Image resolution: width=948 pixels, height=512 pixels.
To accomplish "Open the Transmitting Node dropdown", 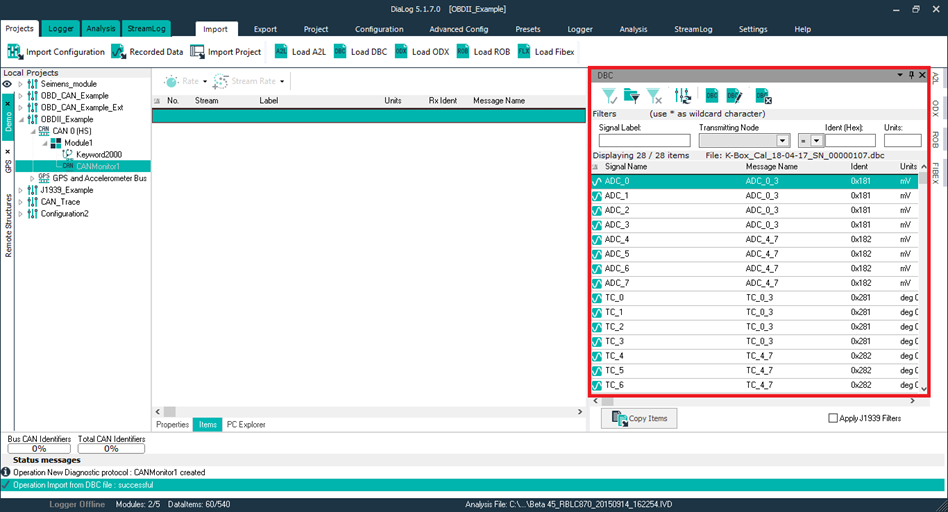I will 783,141.
